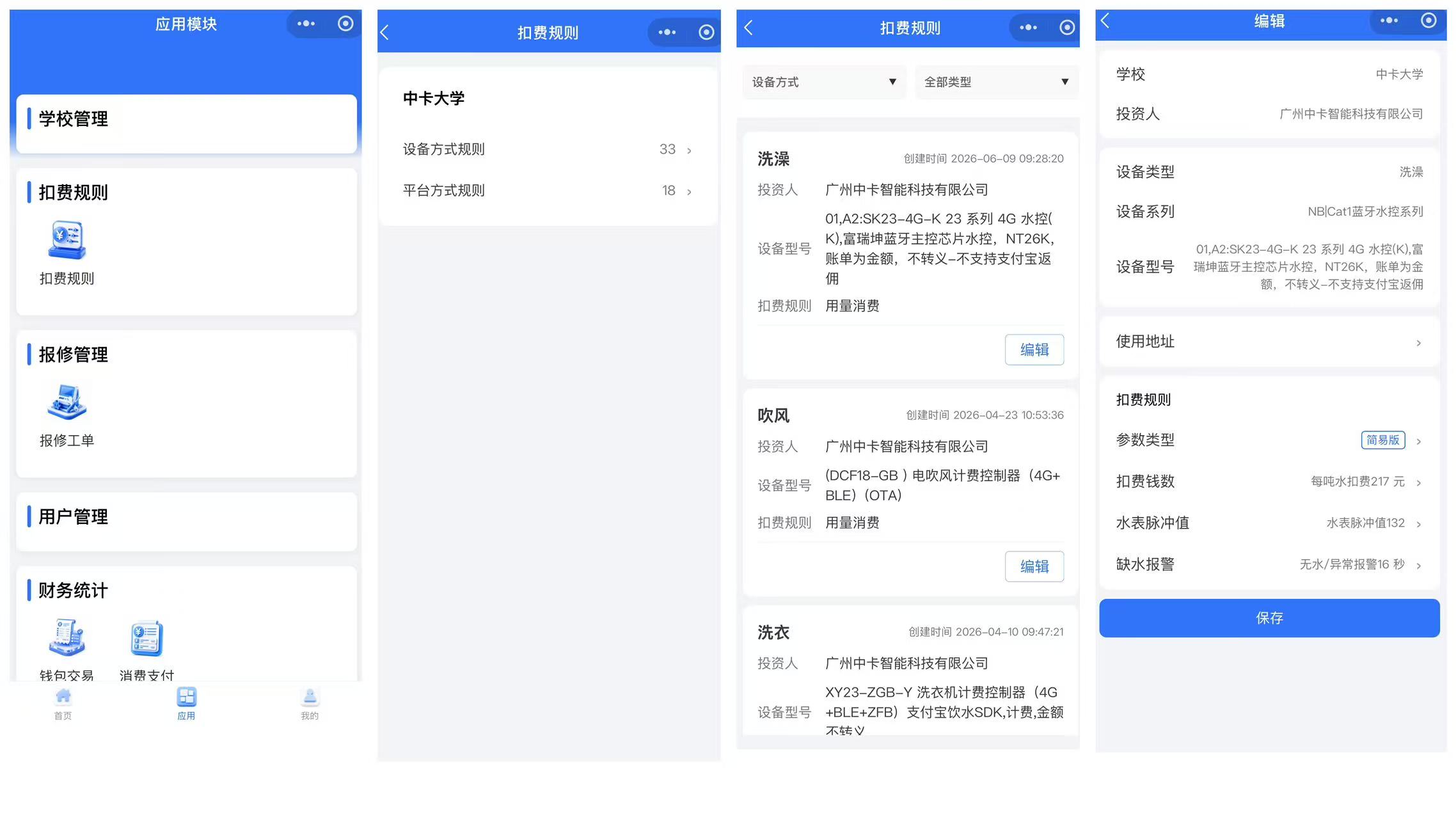Click 编辑 button for 洗澡 rule
Screen dimensions: 1456x819
pos(1034,349)
